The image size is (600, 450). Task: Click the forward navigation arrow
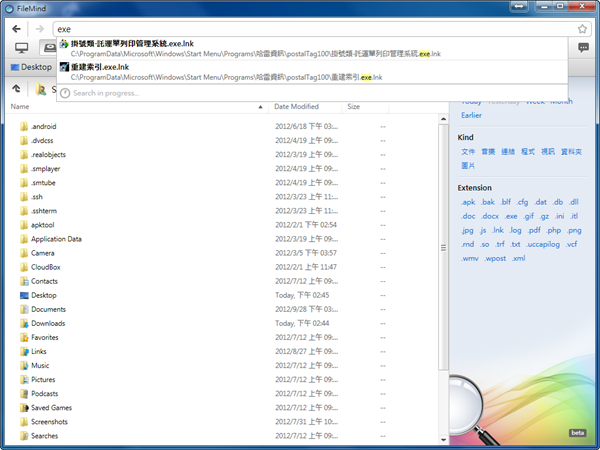[x=38, y=29]
